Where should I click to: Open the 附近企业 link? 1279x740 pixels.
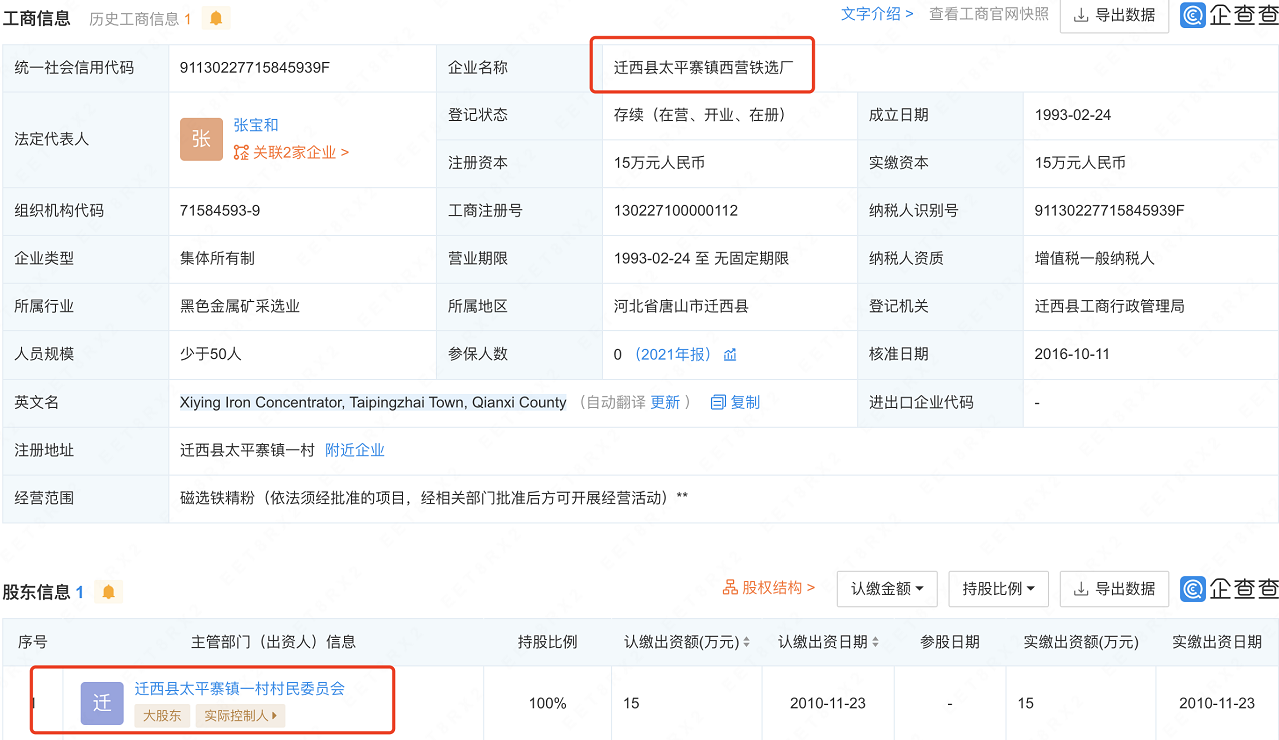point(354,450)
